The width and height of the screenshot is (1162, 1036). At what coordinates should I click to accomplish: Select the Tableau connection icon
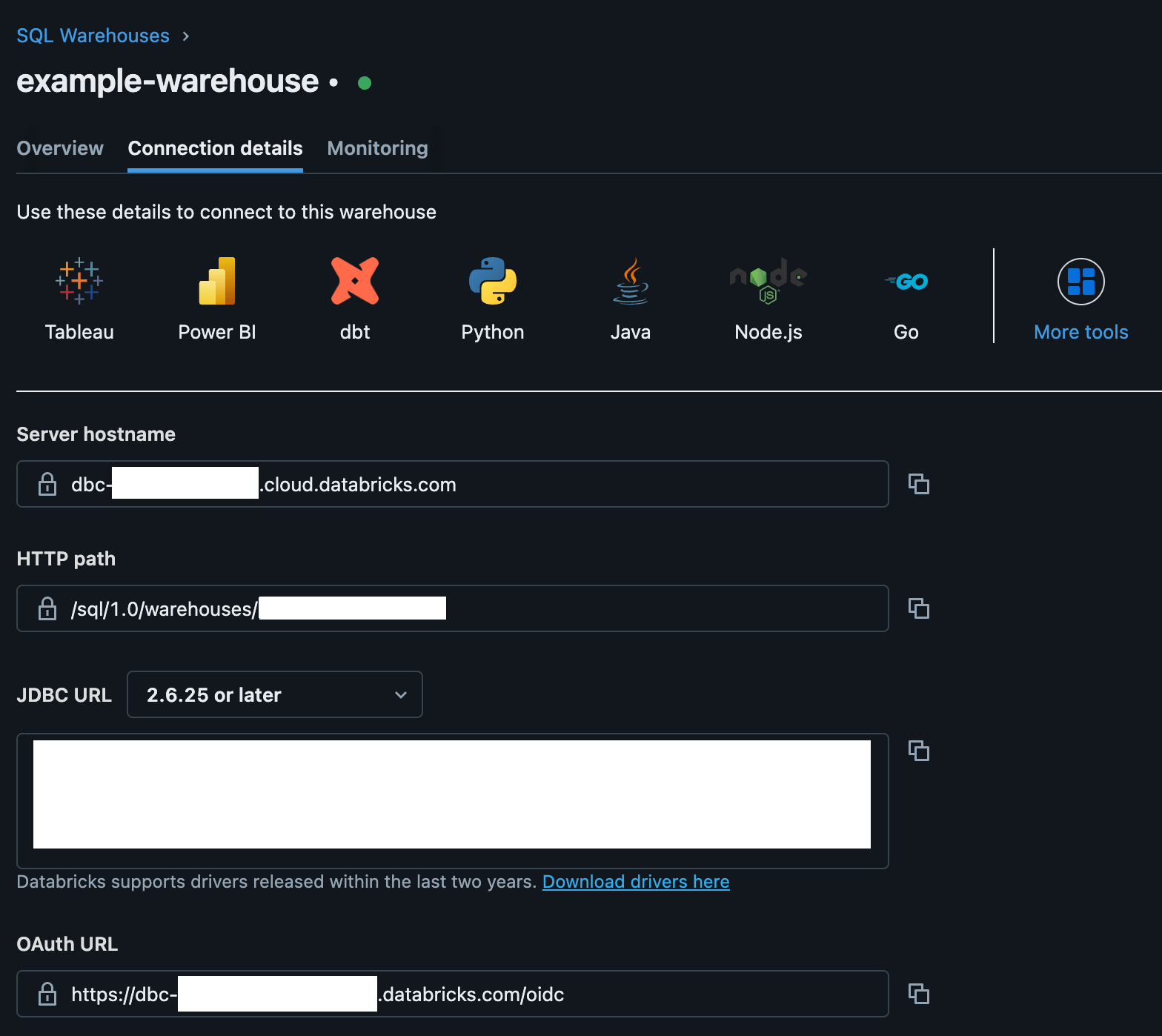click(x=79, y=282)
